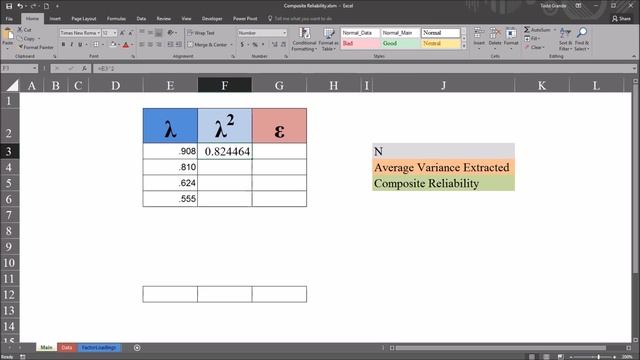
Task: Open the font size dropdown
Action: click(x=115, y=33)
